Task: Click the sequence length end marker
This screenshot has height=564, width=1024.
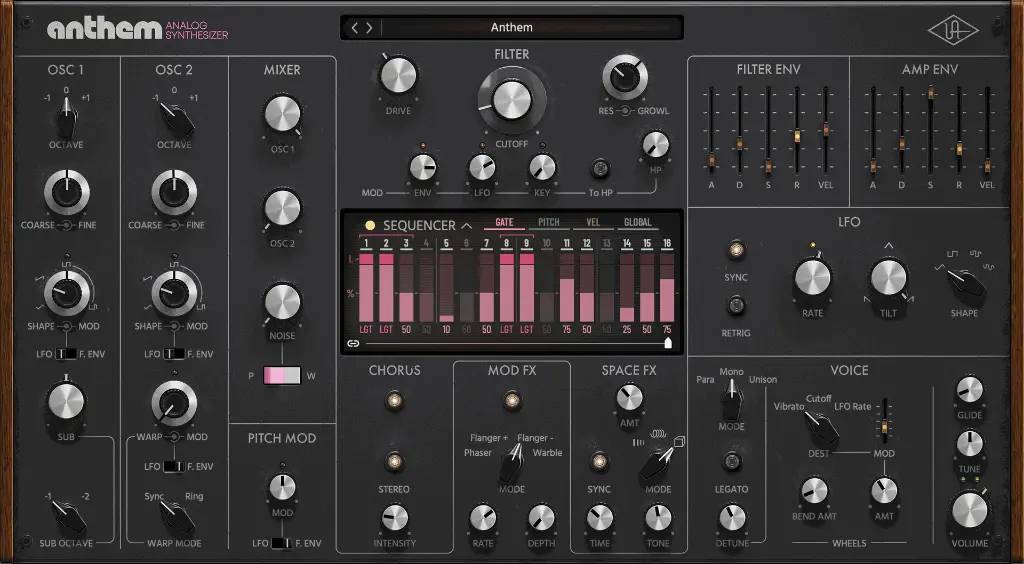Action: [668, 343]
